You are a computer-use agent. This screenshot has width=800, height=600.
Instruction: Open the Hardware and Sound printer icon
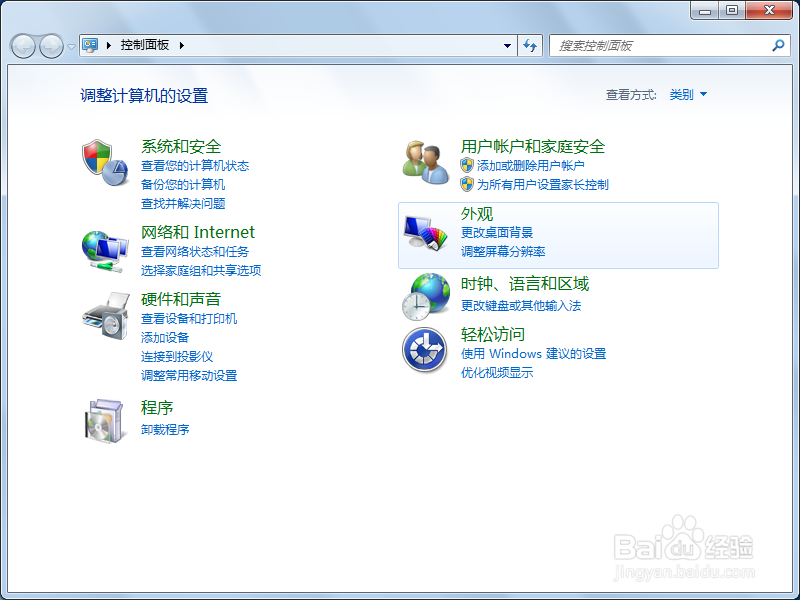(106, 316)
